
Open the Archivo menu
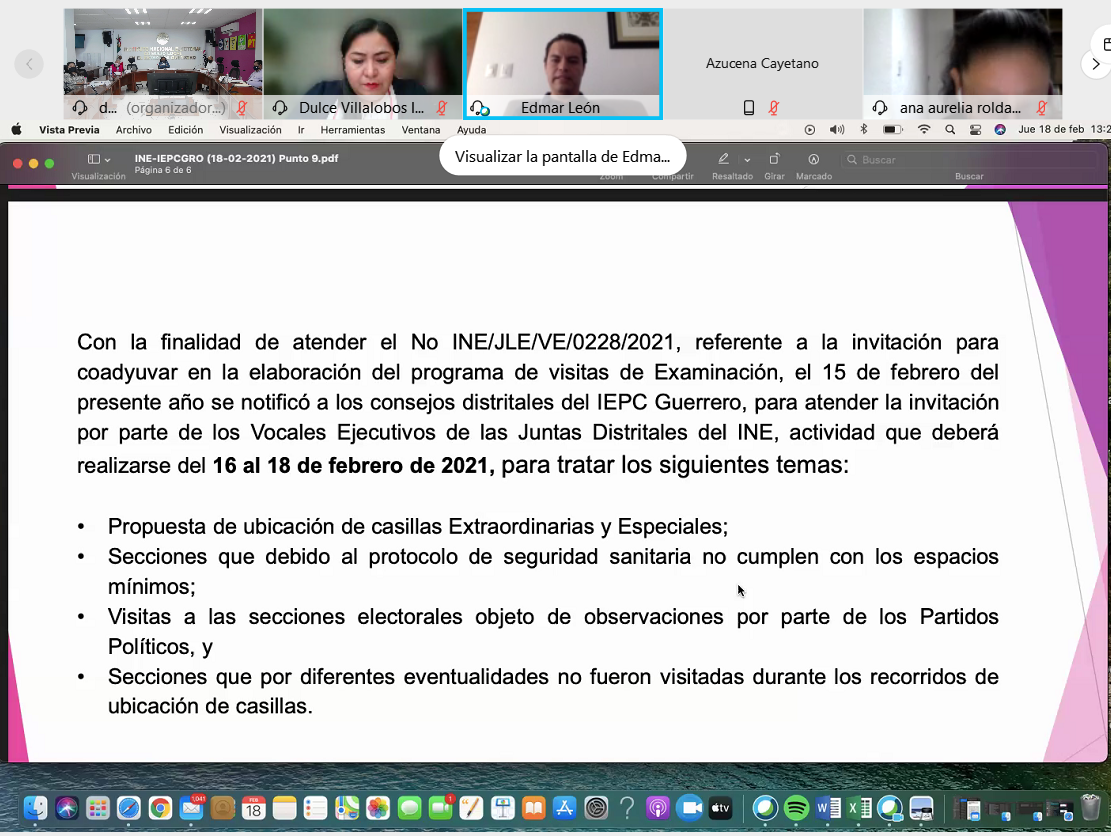click(x=134, y=130)
